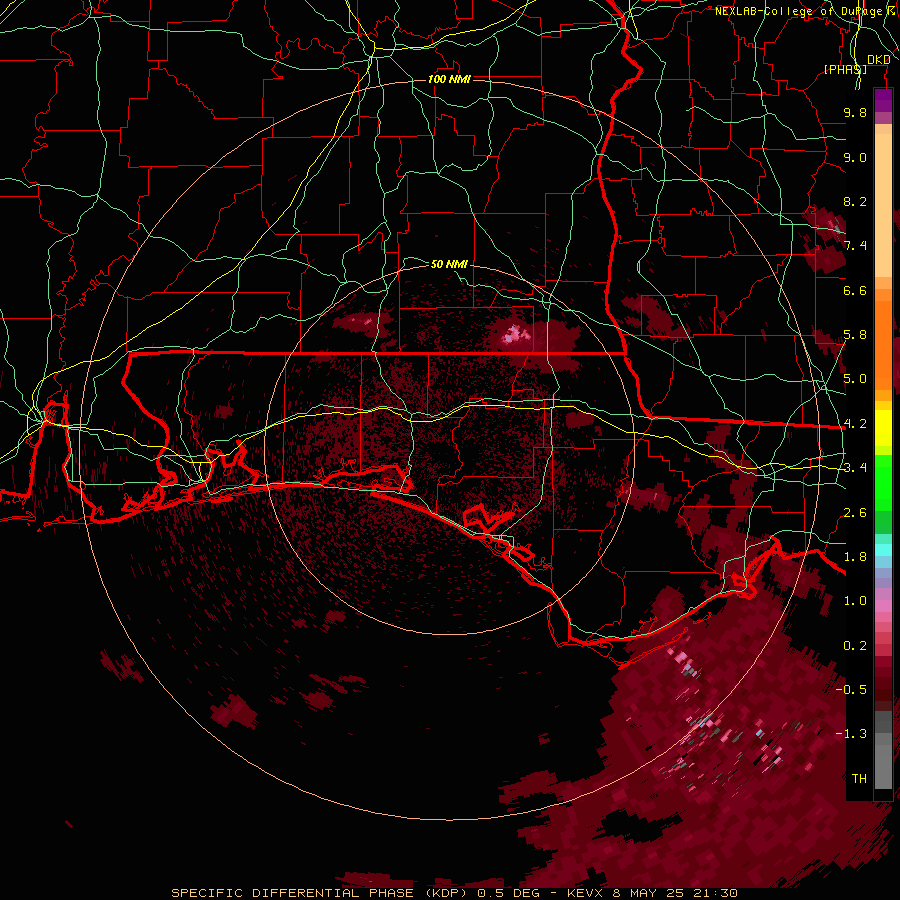Click '(KDP)' in the bottom caption
The image size is (900, 900).
pyautogui.click(x=448, y=893)
